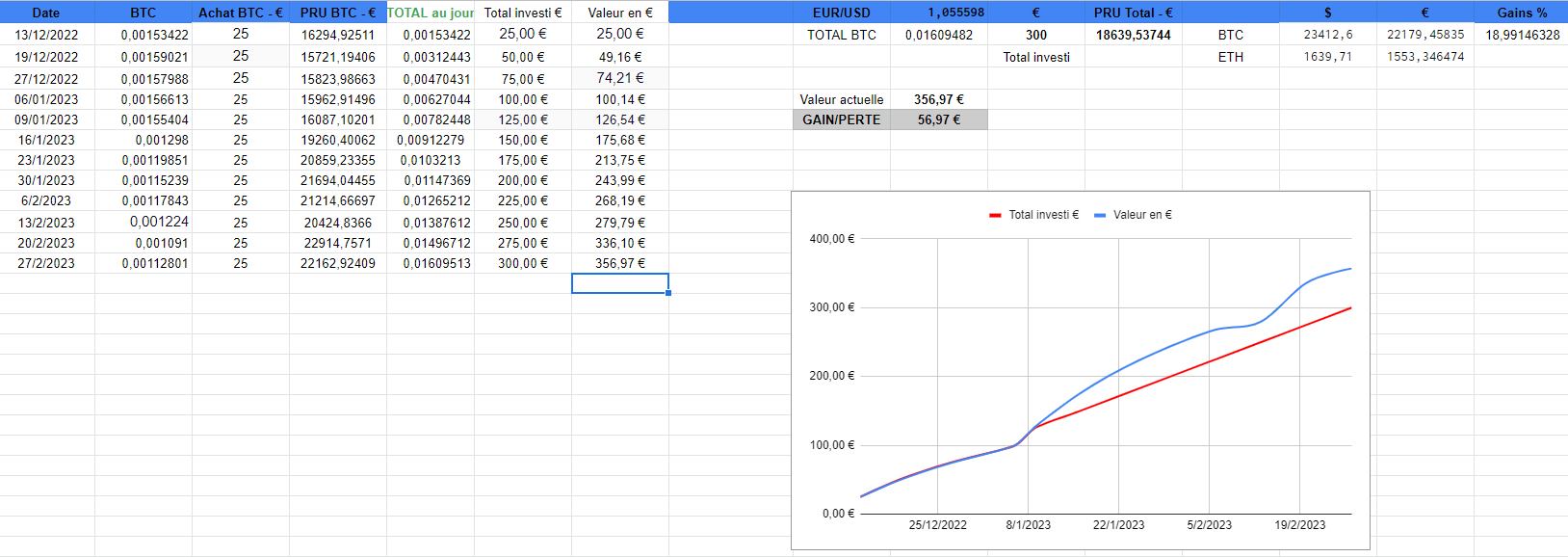Select the date cell 20/2/2023
Image resolution: width=1568 pixels, height=557 pixels.
(47, 243)
